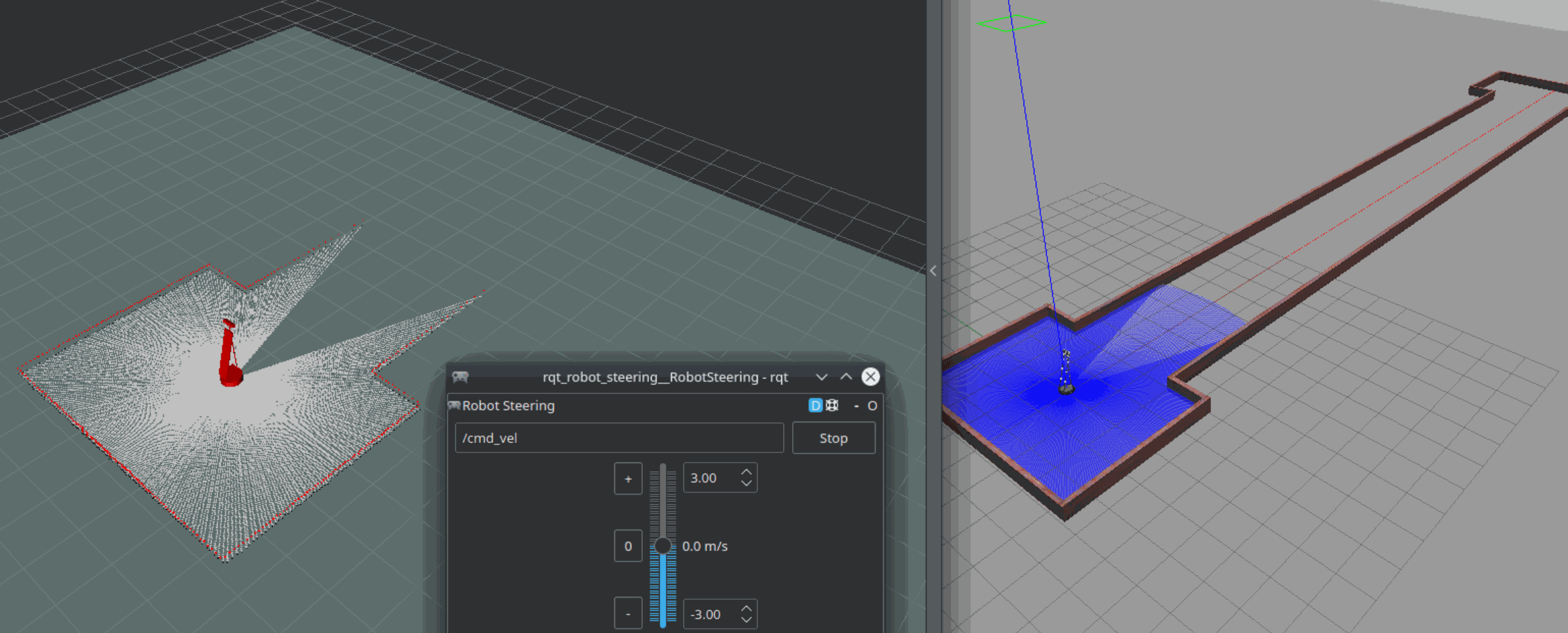Click the O button in Robot Steering header
This screenshot has height=633, width=1568.
(x=872, y=405)
